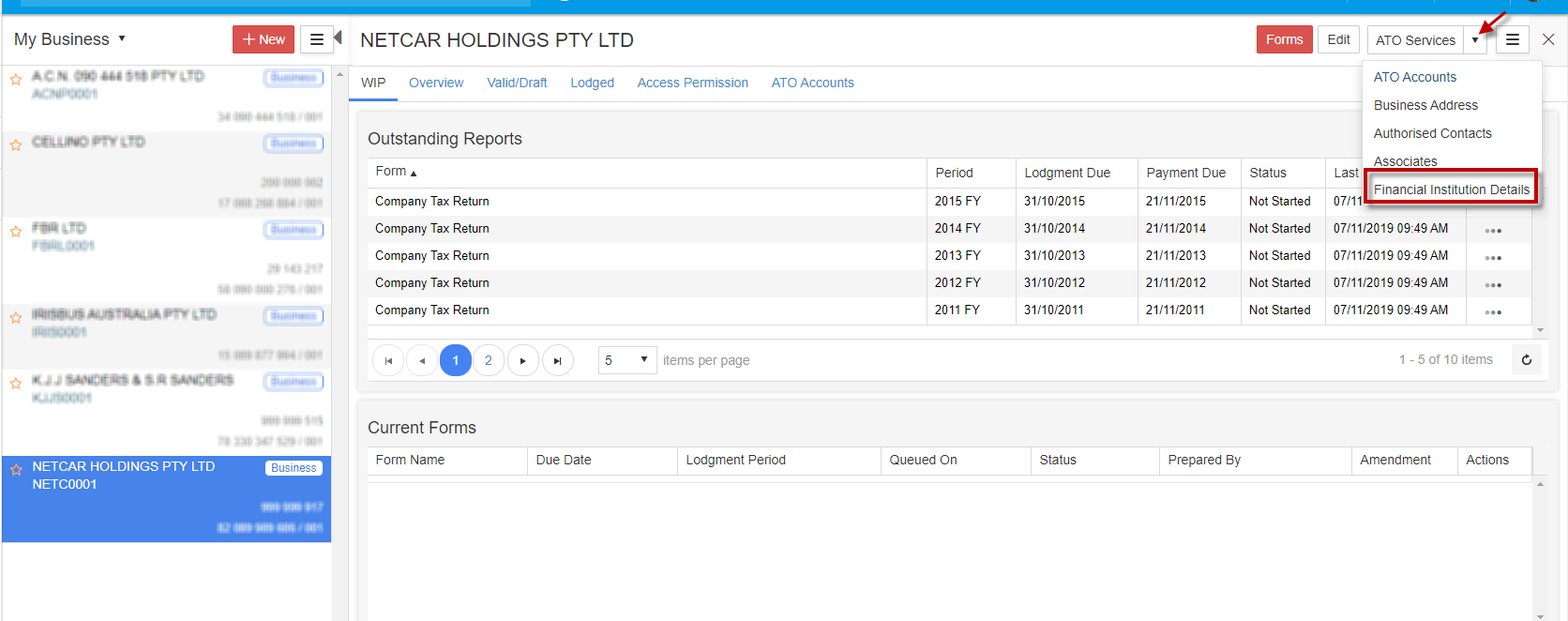Open hamburger menu next to ATO Services

[1512, 39]
